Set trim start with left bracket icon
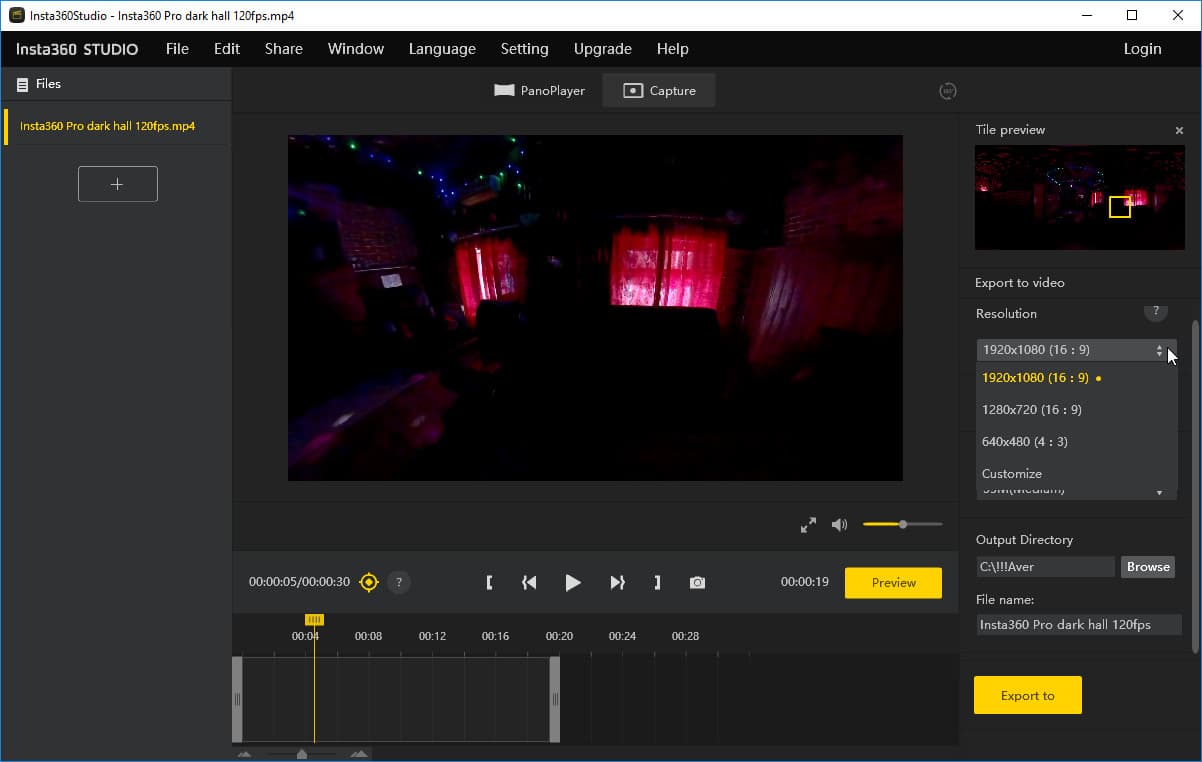 489,582
